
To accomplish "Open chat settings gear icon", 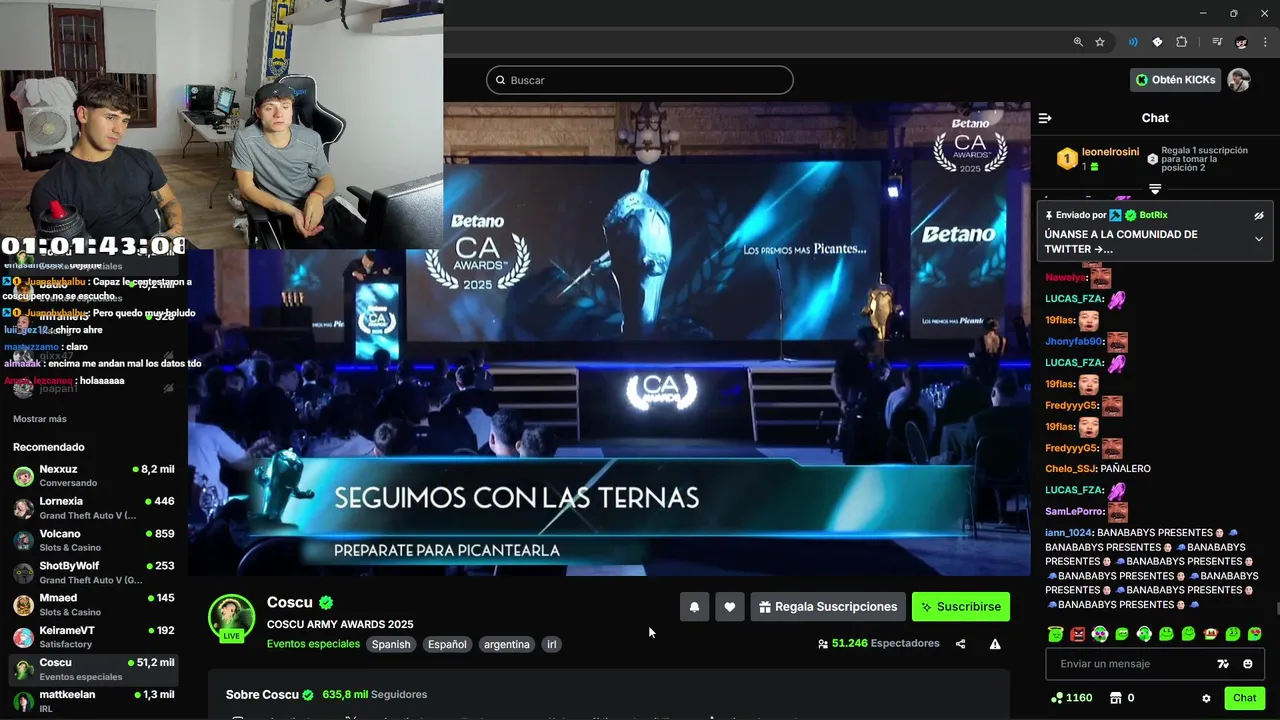I will coord(1206,698).
